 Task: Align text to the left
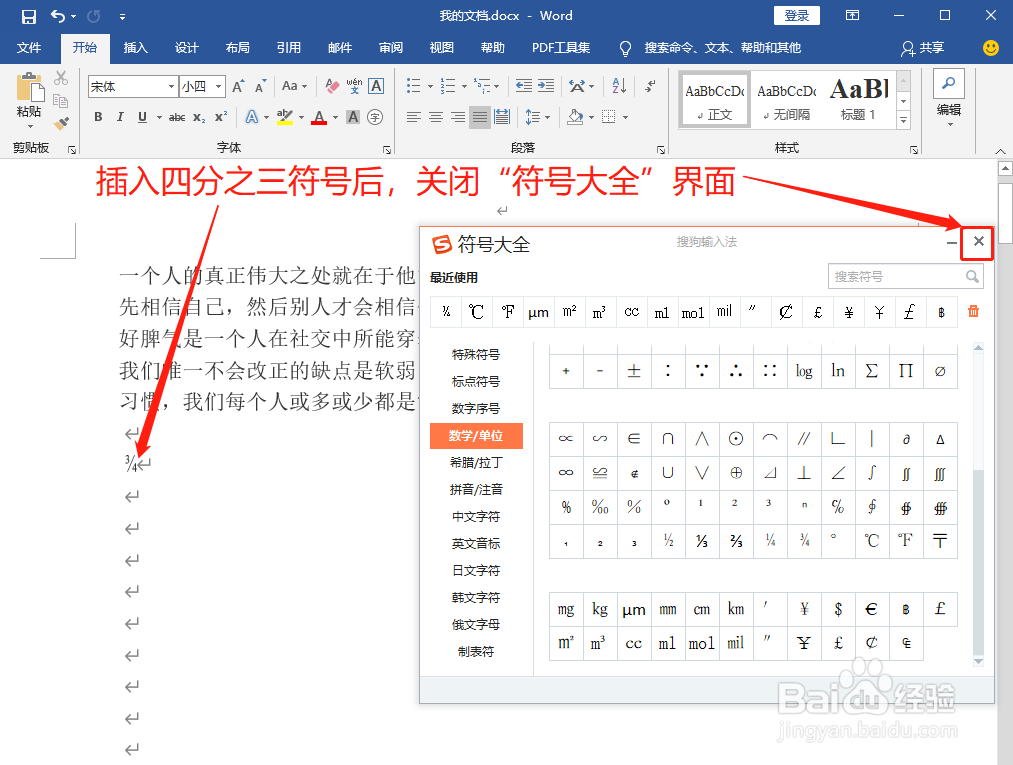coord(413,117)
